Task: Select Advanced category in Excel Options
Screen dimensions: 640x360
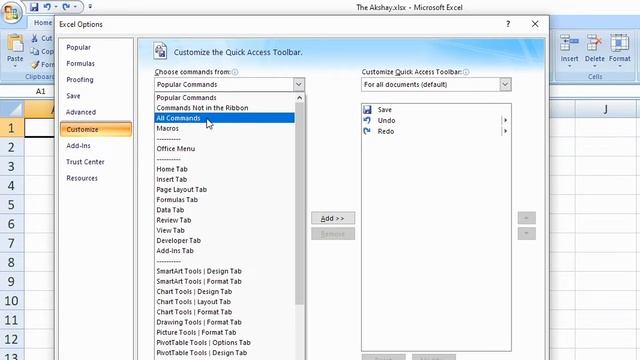Action: pos(81,112)
